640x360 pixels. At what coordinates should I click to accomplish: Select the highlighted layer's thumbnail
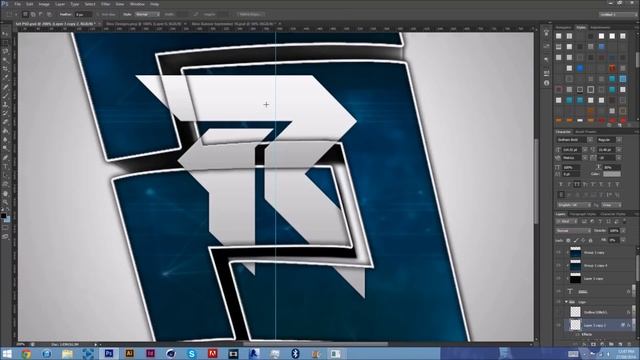tap(575, 325)
